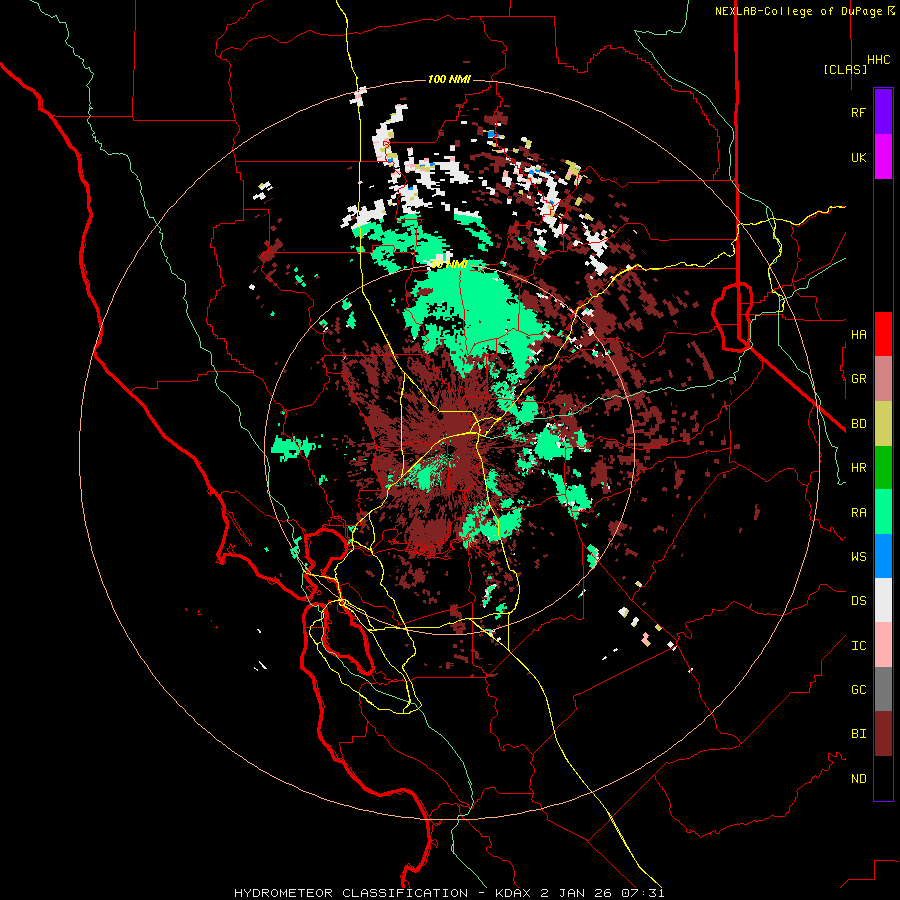Click the GC gray legend swatch
900x900 pixels.
click(x=883, y=689)
